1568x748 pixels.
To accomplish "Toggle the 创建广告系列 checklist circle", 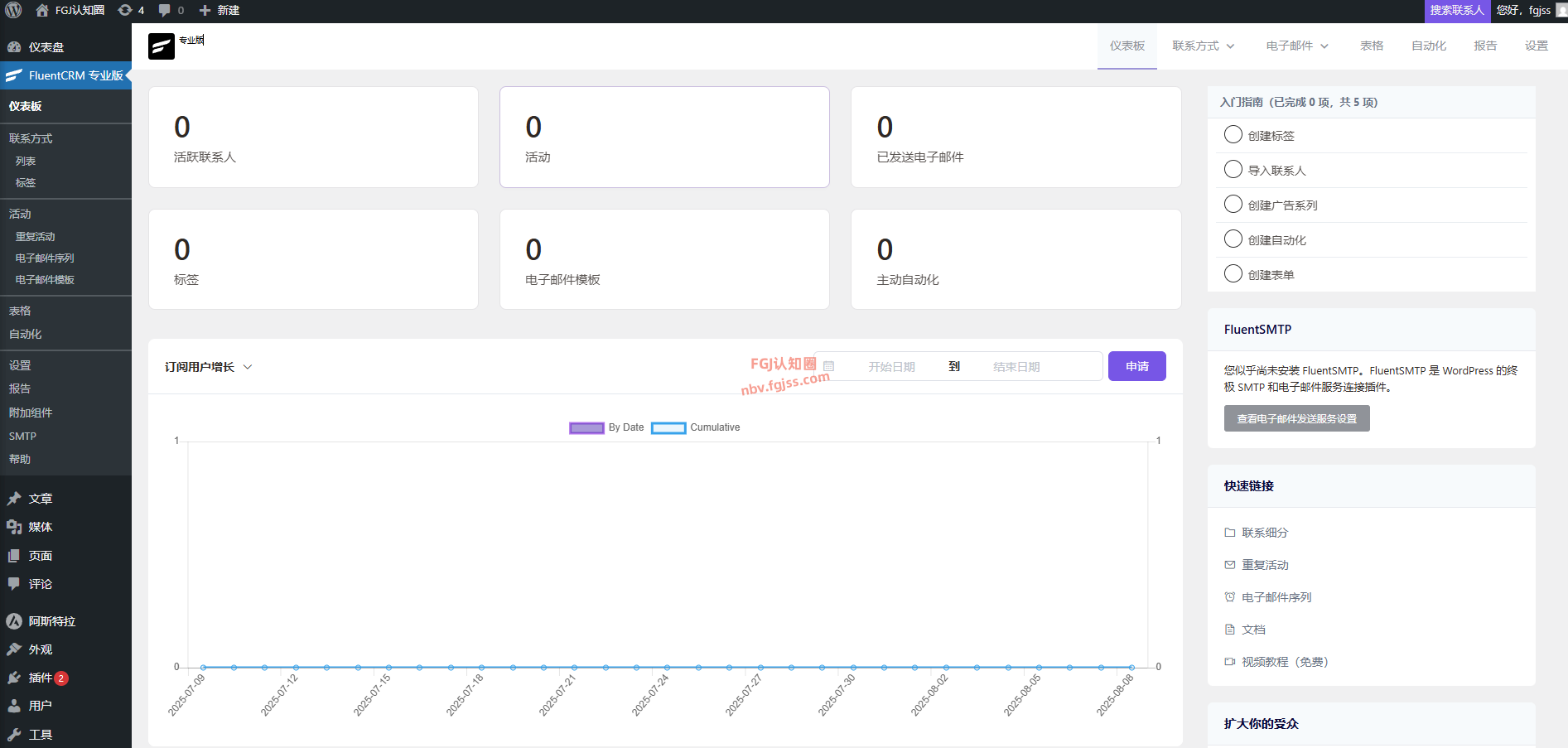I will coord(1233,204).
